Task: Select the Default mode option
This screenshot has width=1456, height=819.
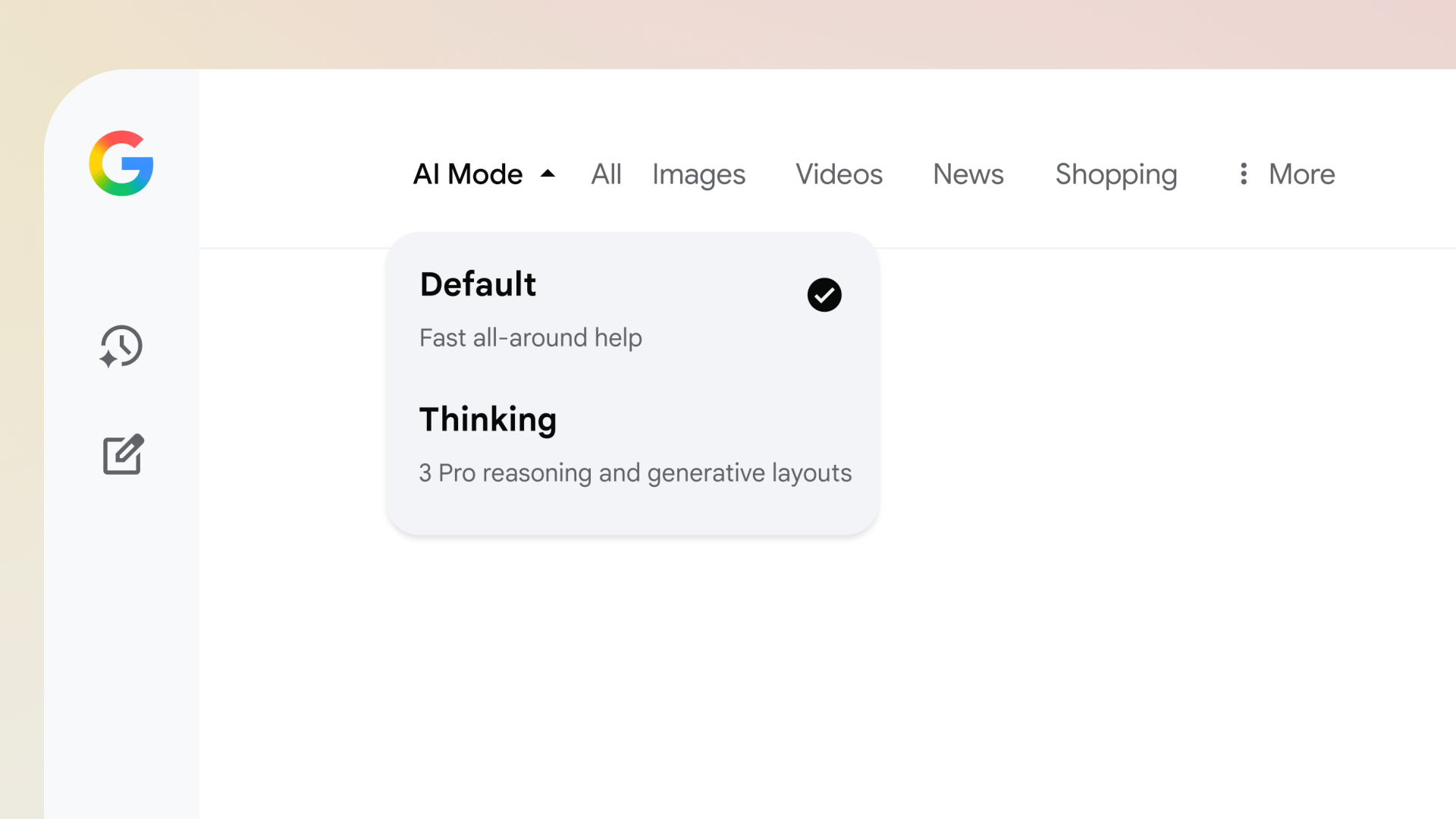Action: [478, 284]
